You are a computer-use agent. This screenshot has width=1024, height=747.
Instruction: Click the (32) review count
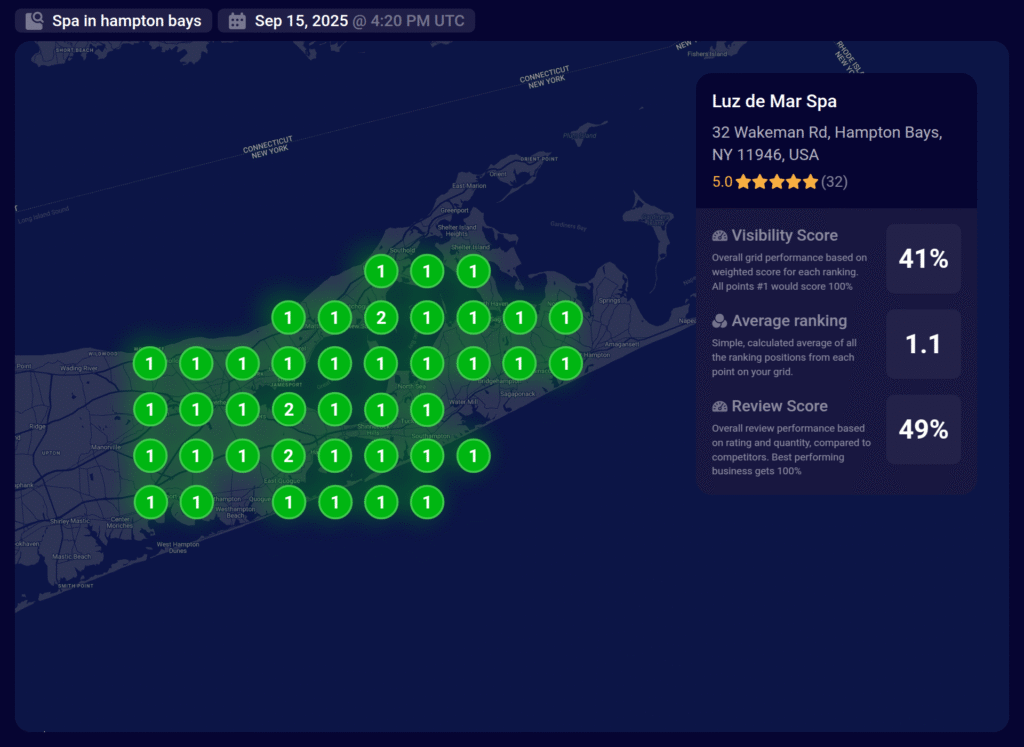click(834, 182)
